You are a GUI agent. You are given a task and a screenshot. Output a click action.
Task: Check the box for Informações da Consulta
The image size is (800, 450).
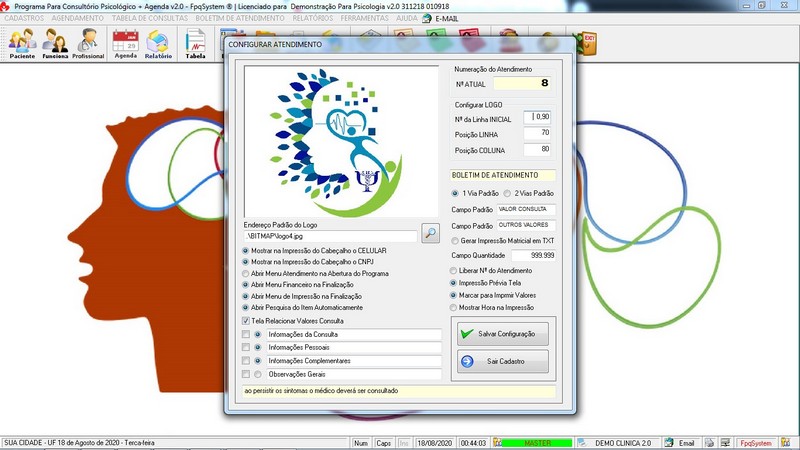pyautogui.click(x=246, y=334)
